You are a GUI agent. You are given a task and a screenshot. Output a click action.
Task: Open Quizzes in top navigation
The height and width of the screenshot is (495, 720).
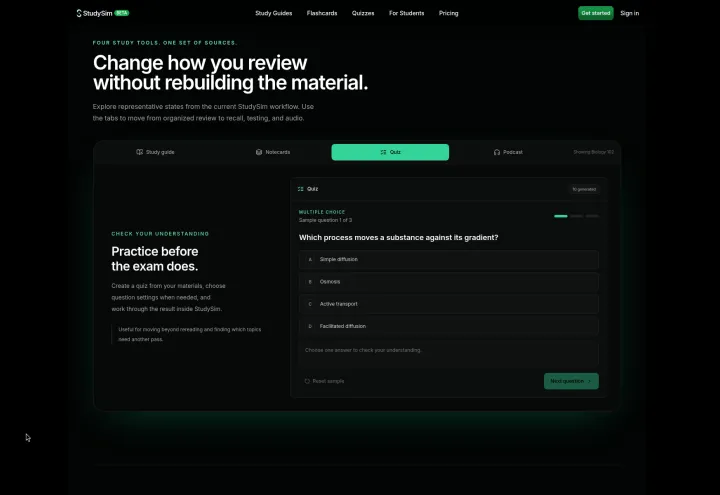(363, 13)
